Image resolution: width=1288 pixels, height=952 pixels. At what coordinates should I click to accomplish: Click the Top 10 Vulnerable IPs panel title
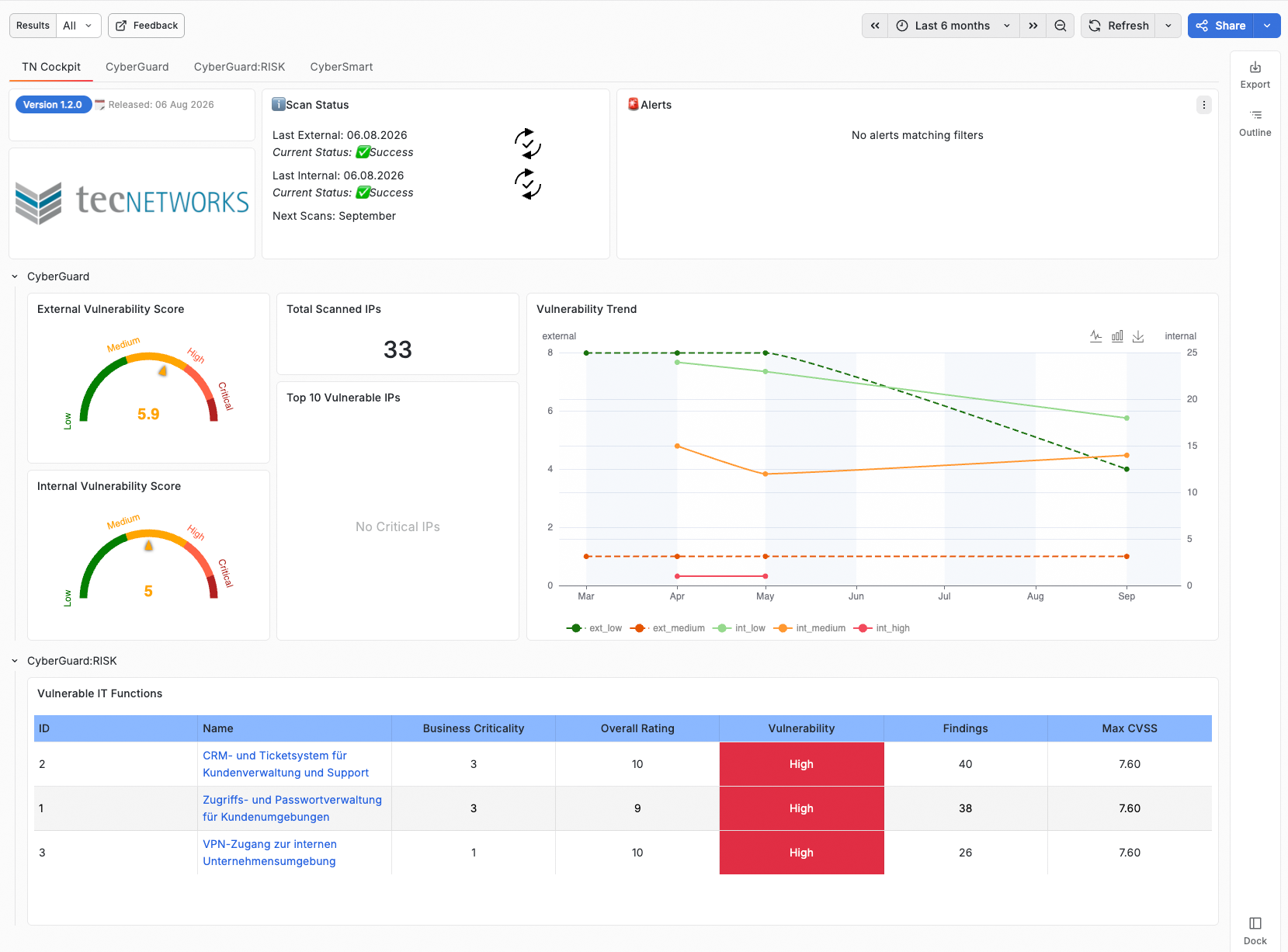pos(343,398)
